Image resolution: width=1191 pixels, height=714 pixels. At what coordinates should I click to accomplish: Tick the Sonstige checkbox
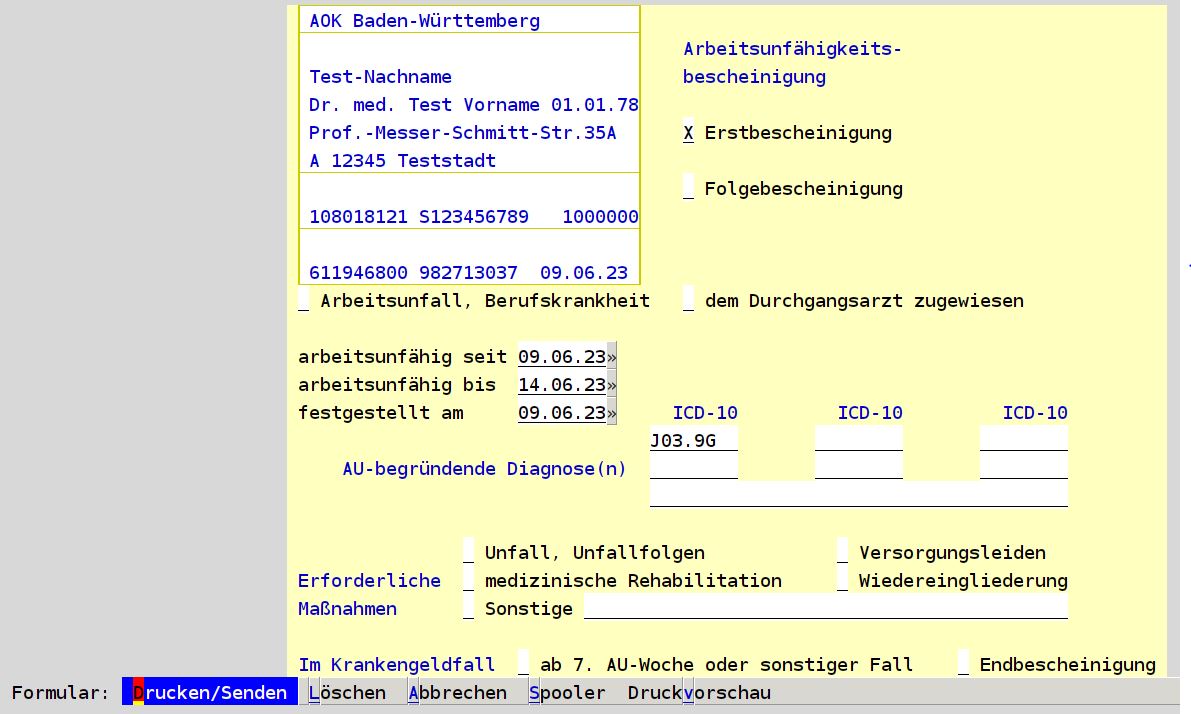(468, 608)
